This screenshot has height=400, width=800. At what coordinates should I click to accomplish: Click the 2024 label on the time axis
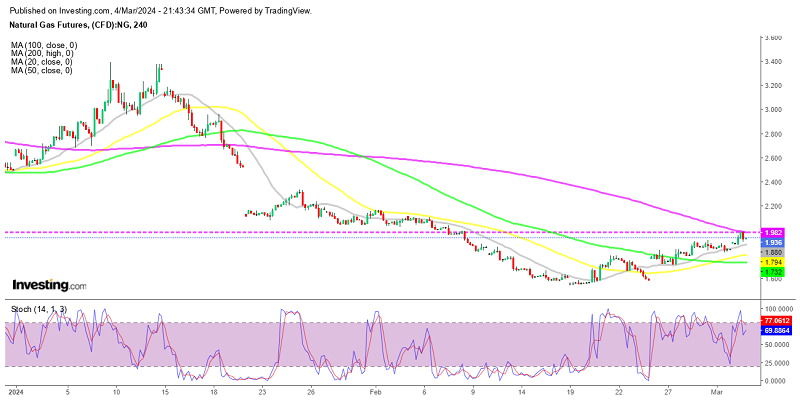14,393
